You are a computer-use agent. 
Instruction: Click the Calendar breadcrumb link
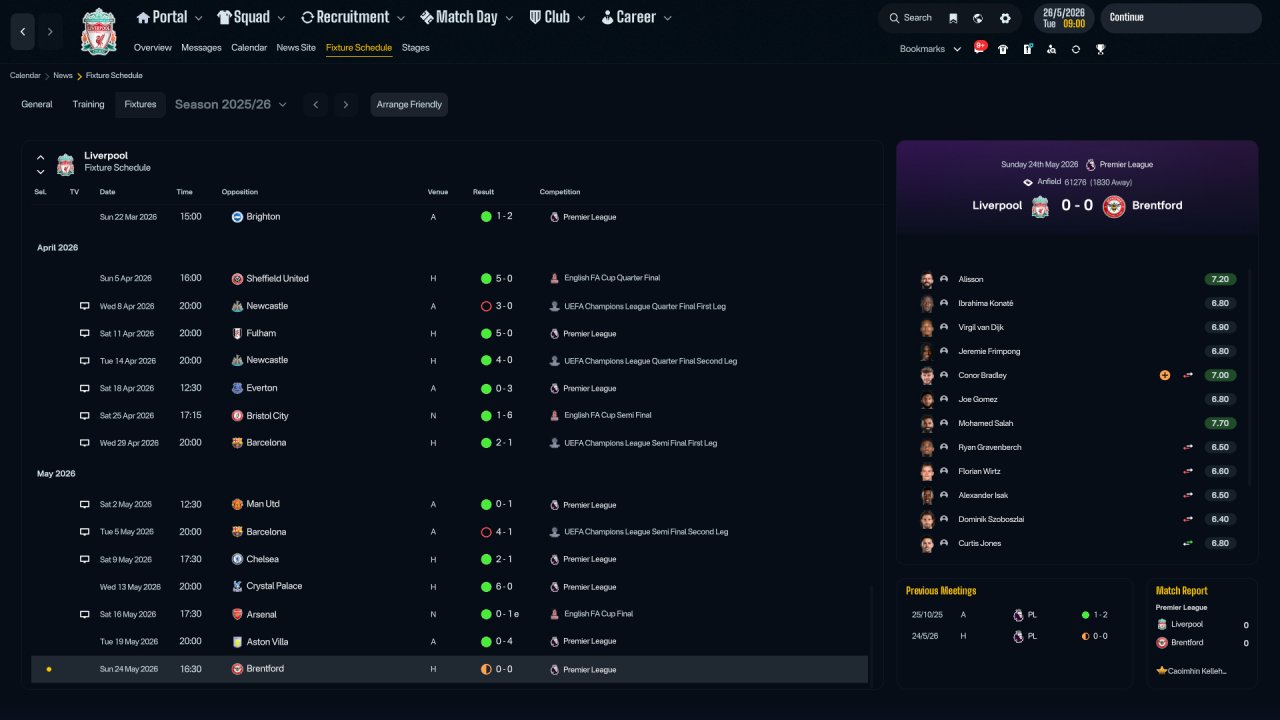(x=25, y=76)
